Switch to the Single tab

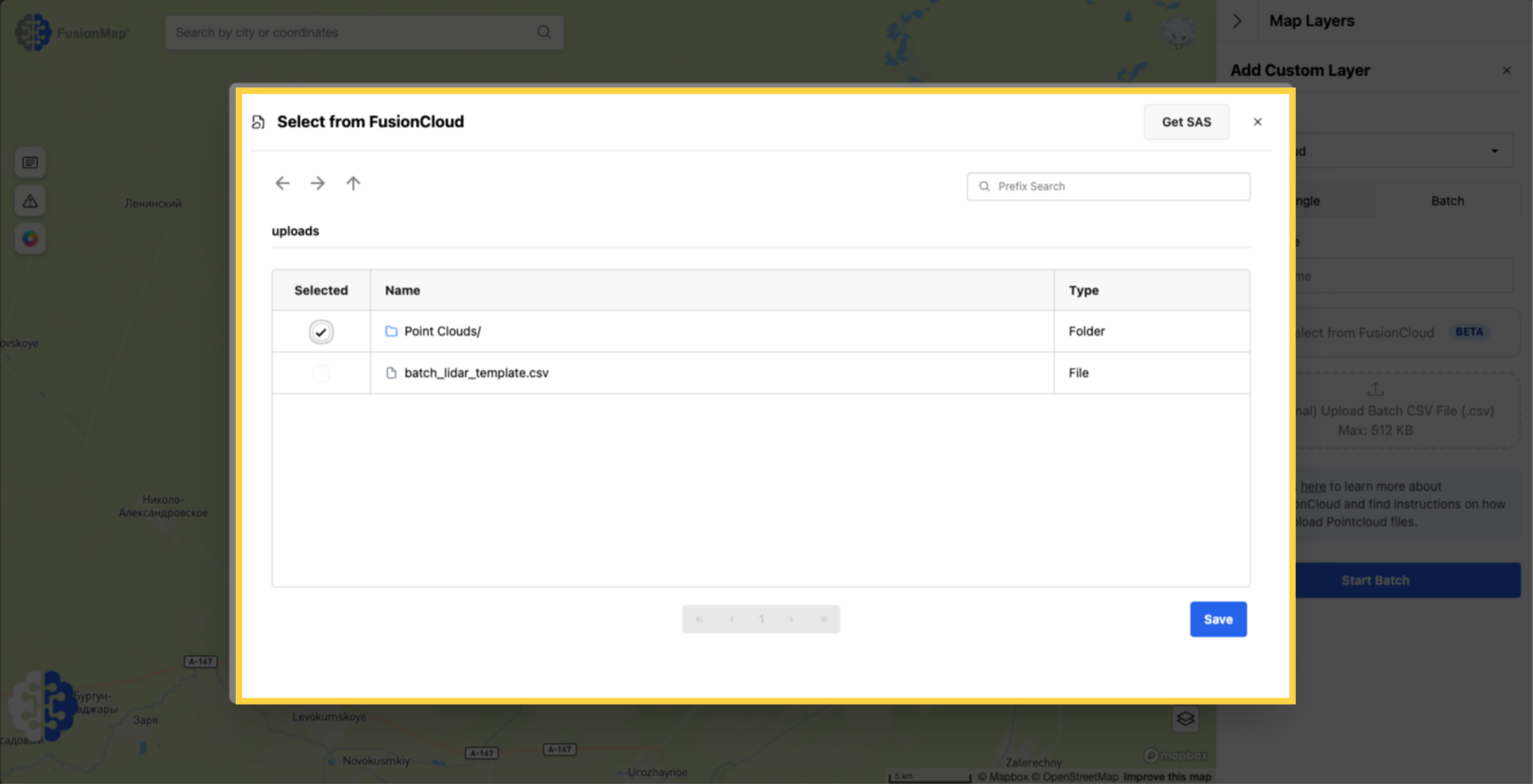1335,201
